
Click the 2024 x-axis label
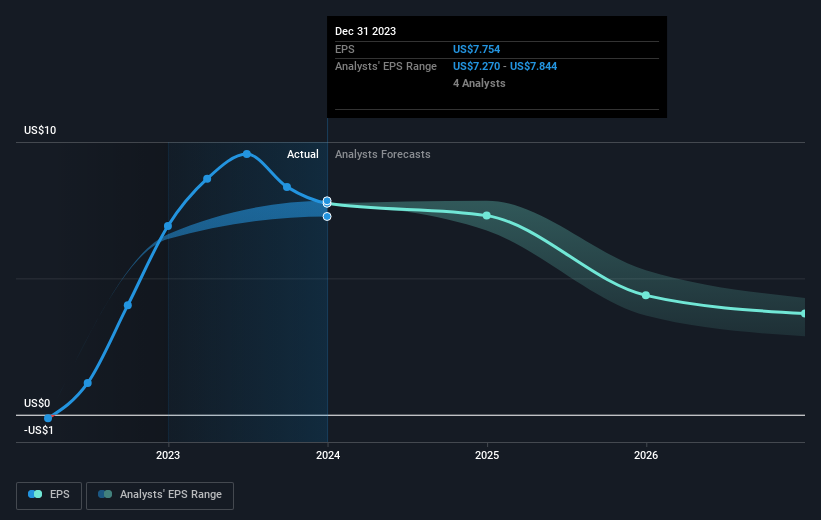[x=328, y=456]
